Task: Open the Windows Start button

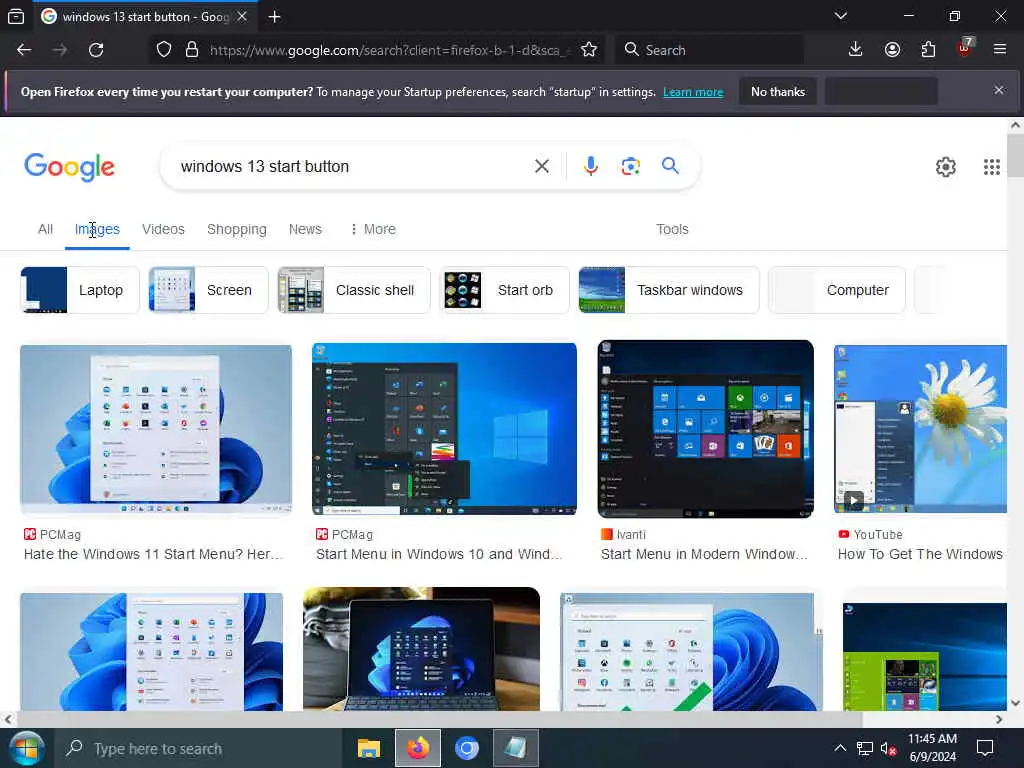Action: [x=25, y=748]
